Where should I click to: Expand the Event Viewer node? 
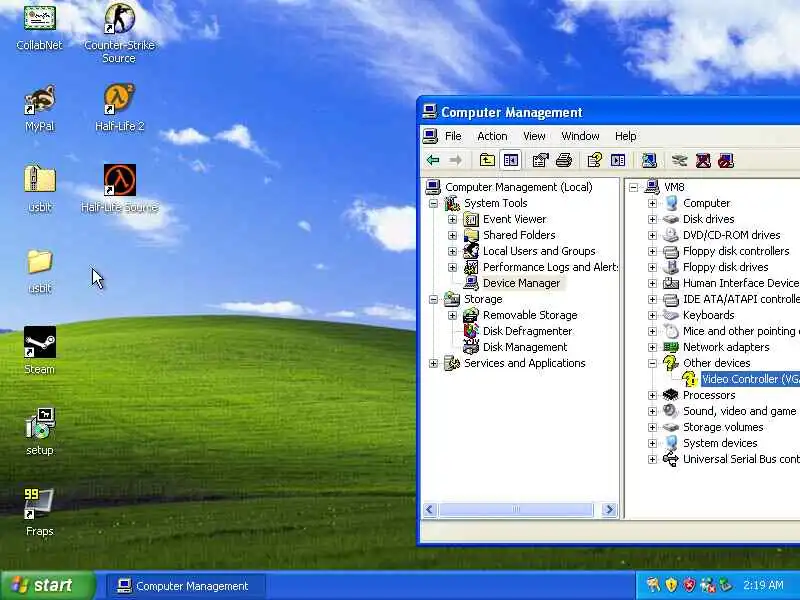pyautogui.click(x=453, y=219)
